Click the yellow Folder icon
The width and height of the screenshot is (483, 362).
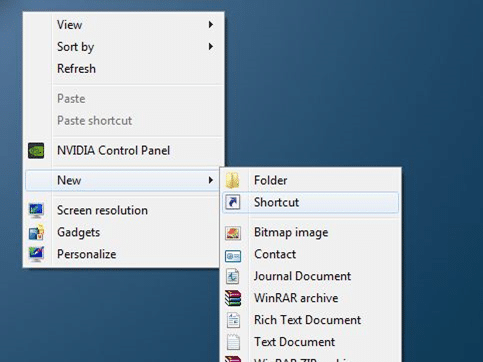[232, 180]
